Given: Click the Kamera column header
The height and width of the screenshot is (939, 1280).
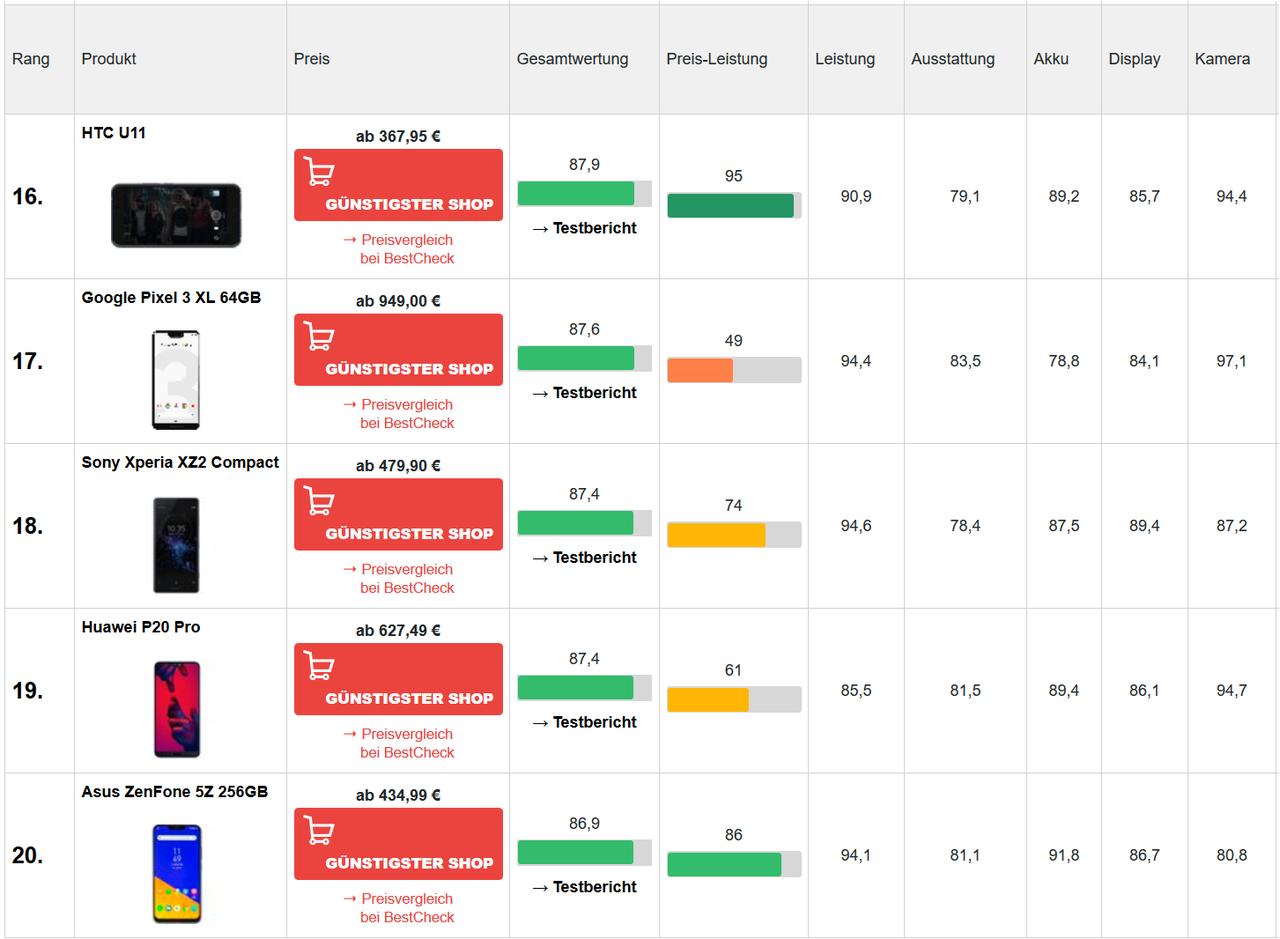Looking at the screenshot, I should [1222, 59].
